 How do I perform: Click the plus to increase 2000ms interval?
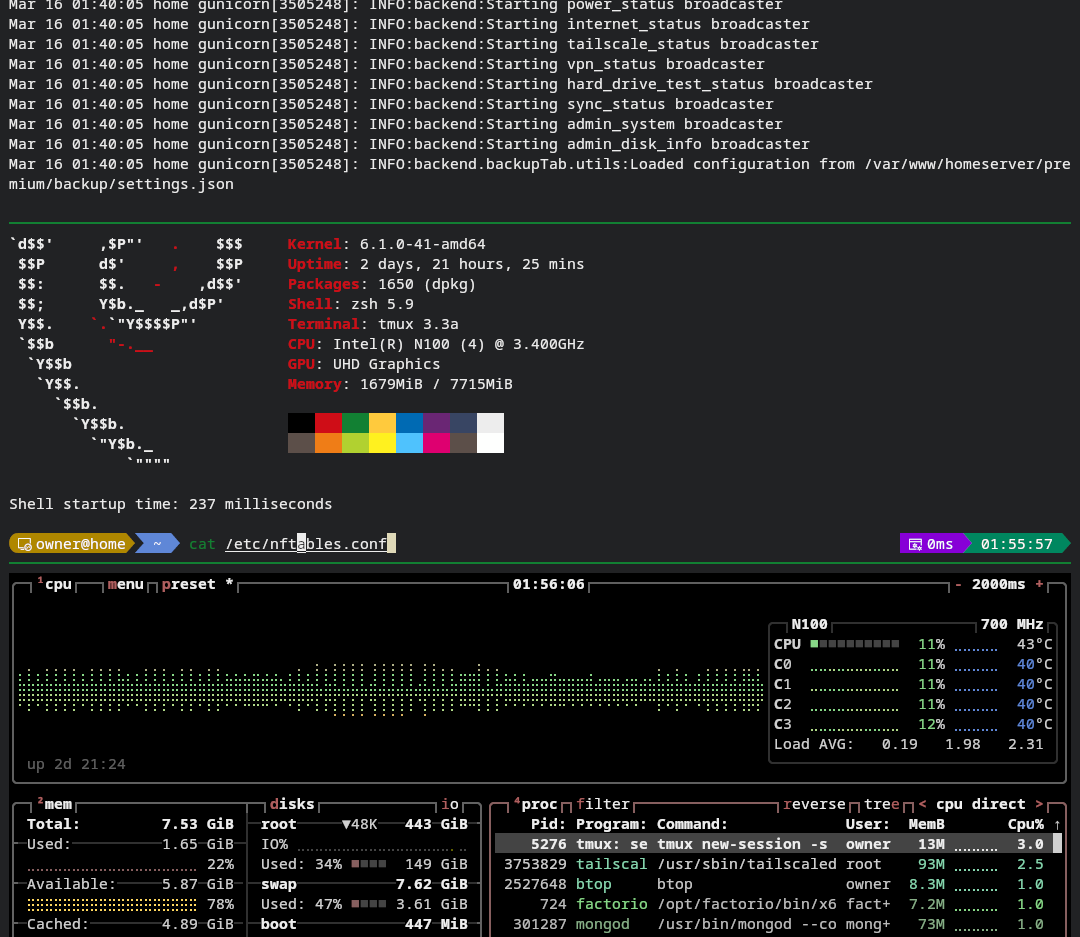1039,584
